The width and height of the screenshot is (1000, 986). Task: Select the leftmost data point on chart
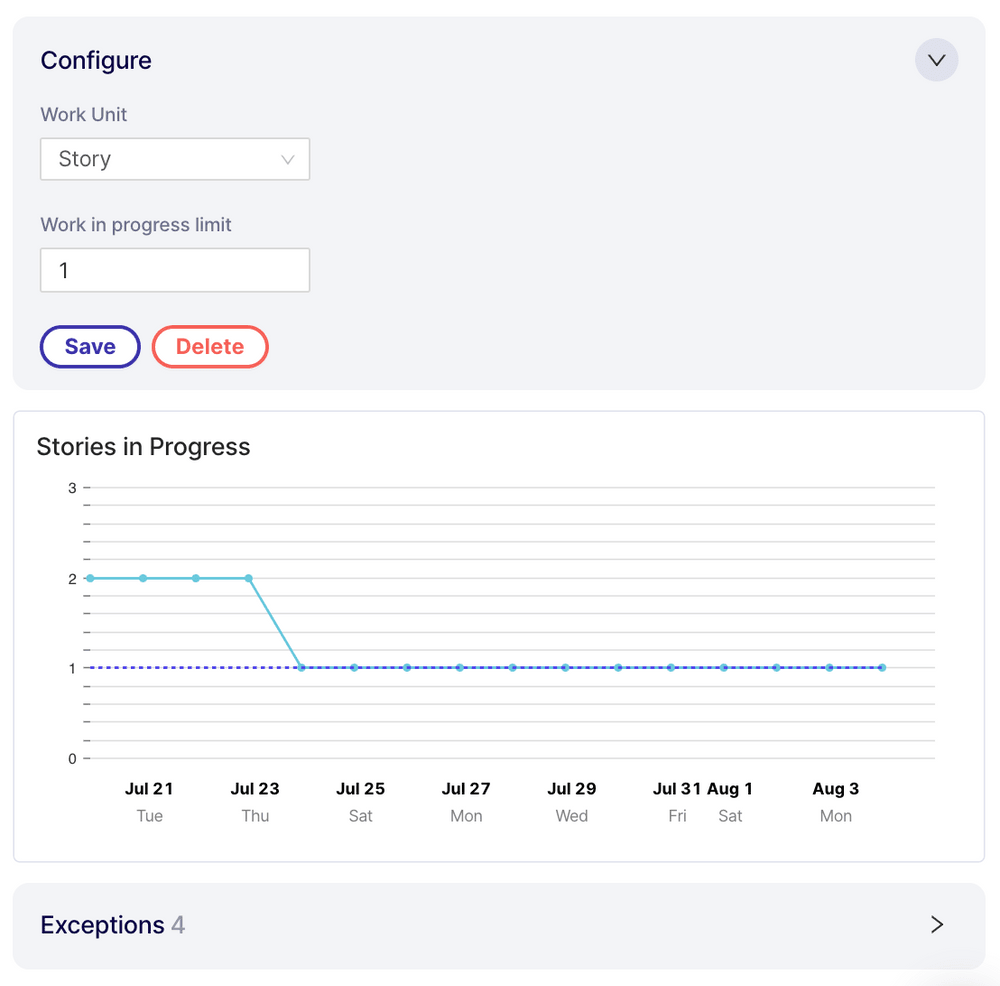(x=90, y=578)
